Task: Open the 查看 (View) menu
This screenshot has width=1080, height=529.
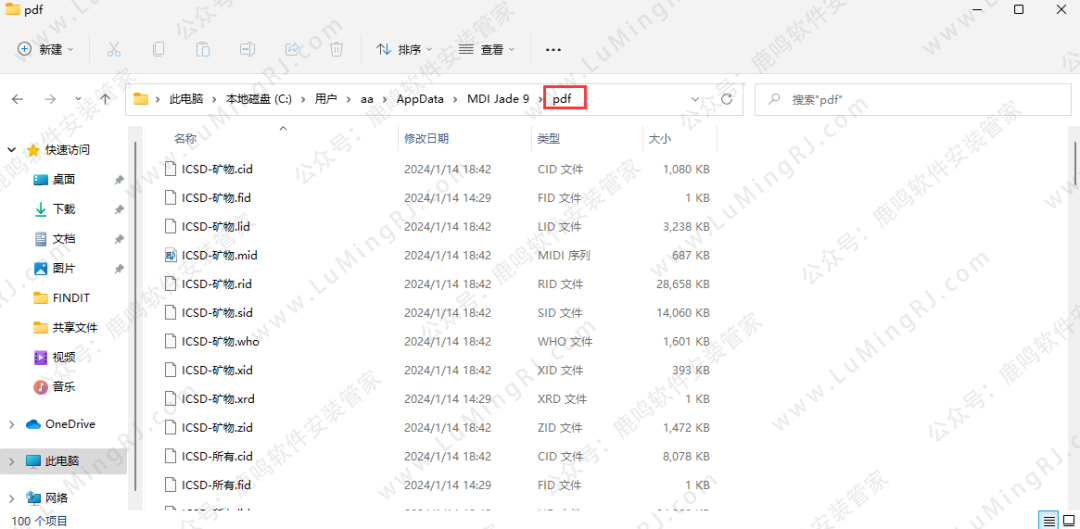Action: [x=486, y=49]
